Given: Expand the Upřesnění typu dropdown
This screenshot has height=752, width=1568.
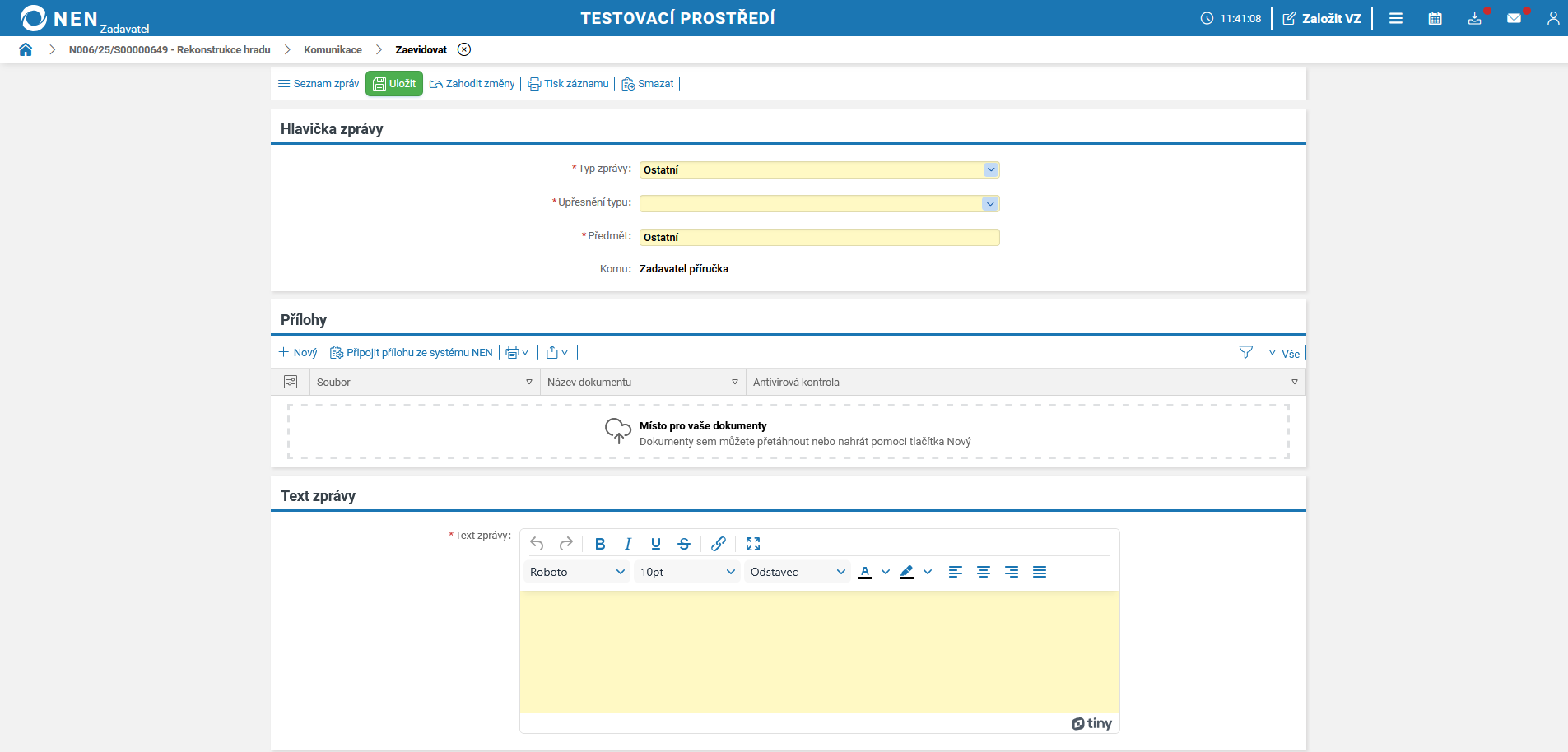Looking at the screenshot, I should tap(990, 203).
